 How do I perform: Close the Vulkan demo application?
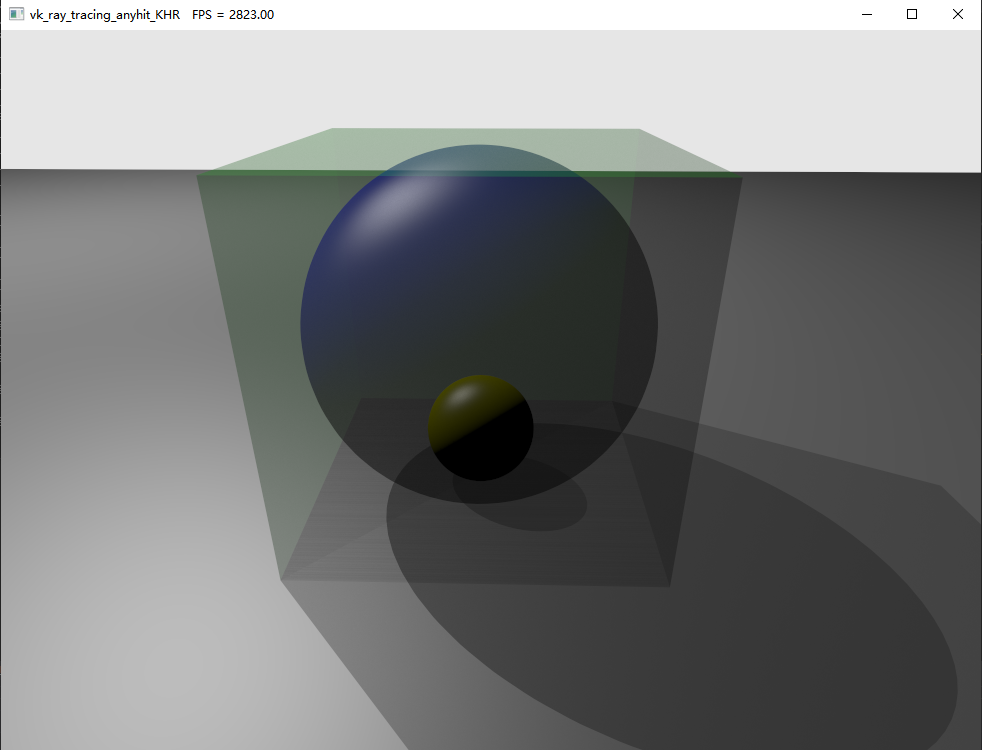[x=957, y=14]
